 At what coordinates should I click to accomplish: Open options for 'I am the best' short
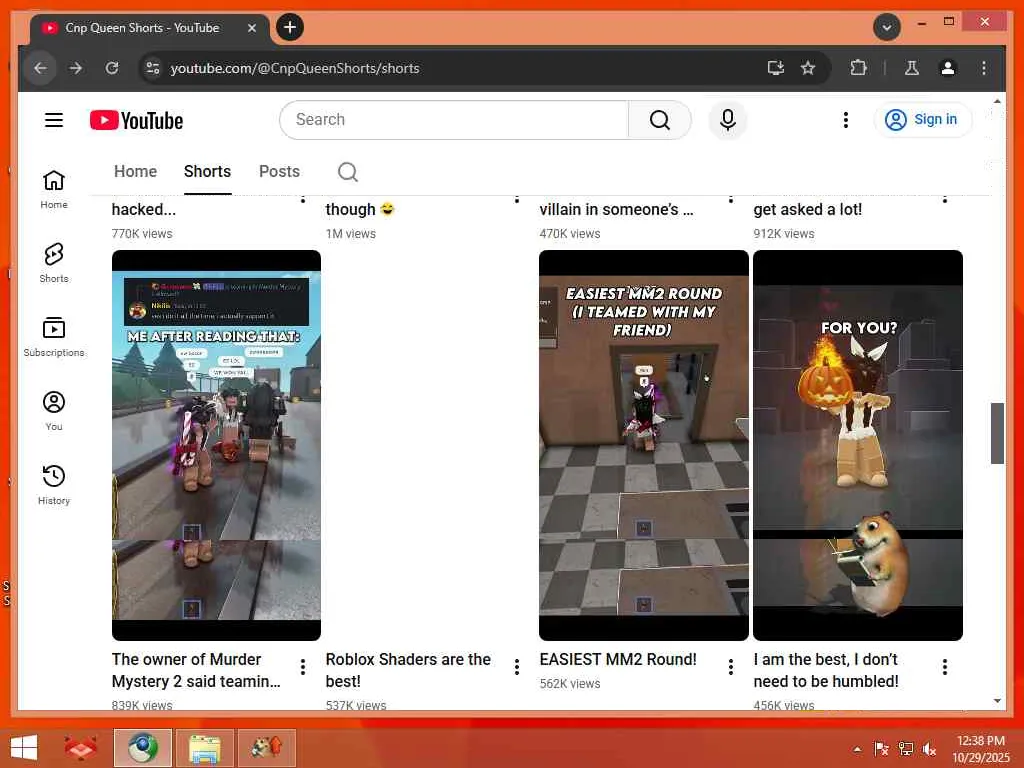944,667
